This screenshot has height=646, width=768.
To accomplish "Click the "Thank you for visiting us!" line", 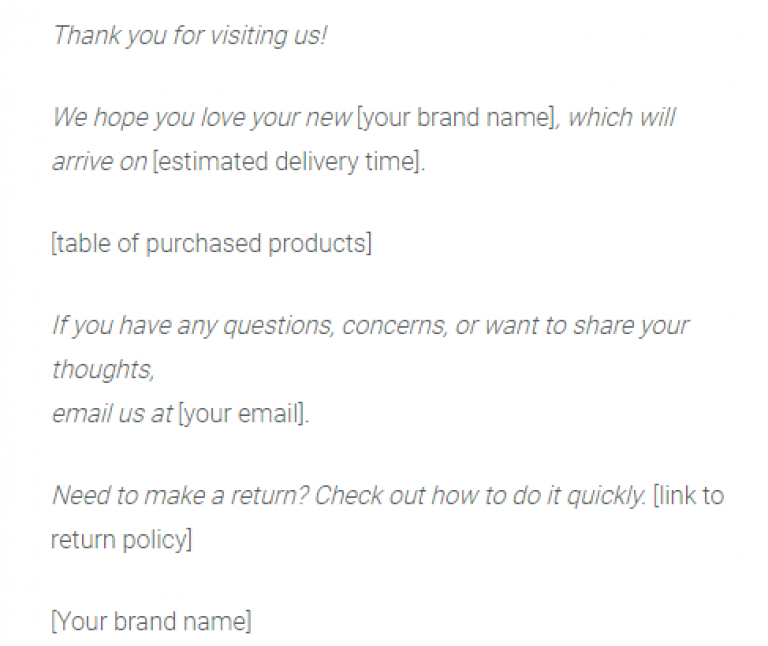I will coord(190,36).
